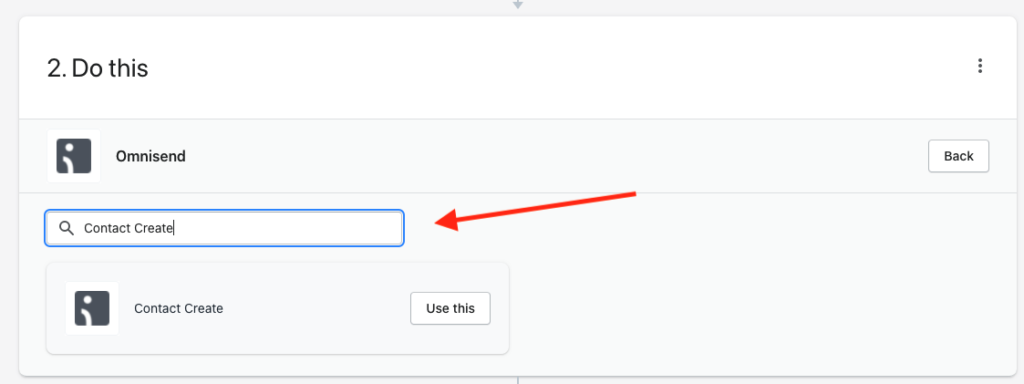Click the magnifier icon in the search box
The height and width of the screenshot is (384, 1024).
pos(65,228)
